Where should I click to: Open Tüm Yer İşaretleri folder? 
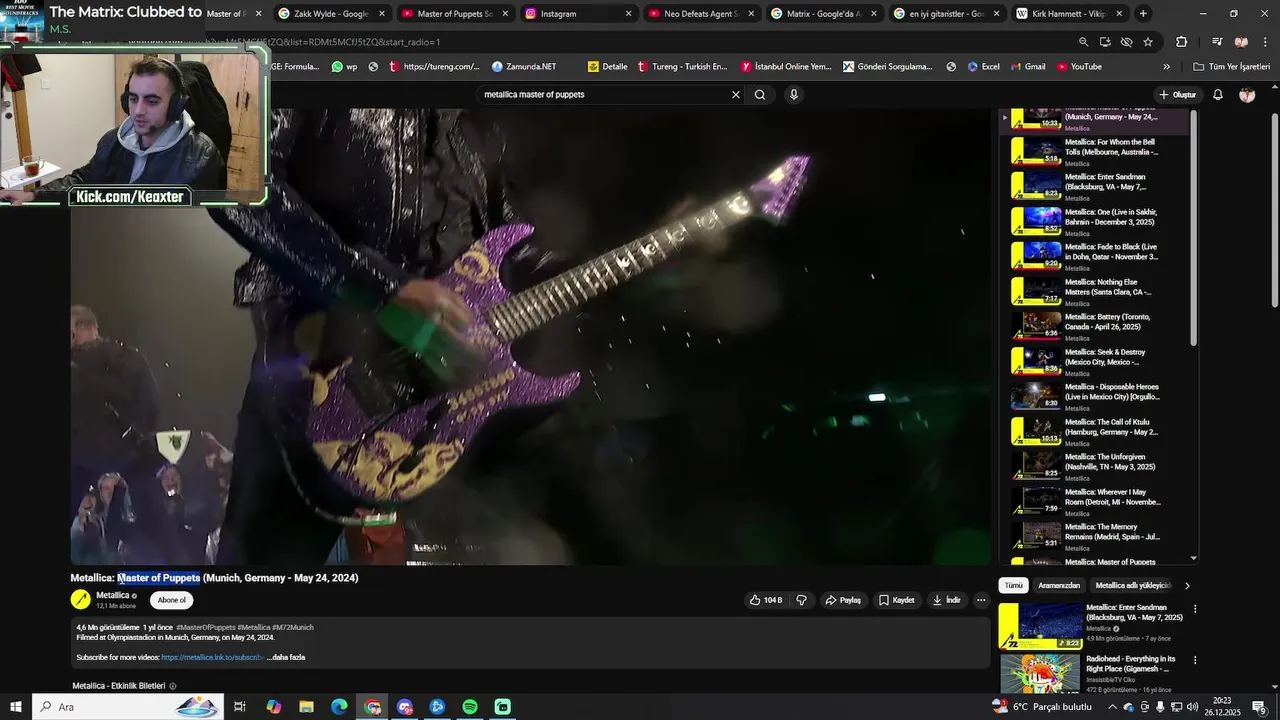(1231, 67)
